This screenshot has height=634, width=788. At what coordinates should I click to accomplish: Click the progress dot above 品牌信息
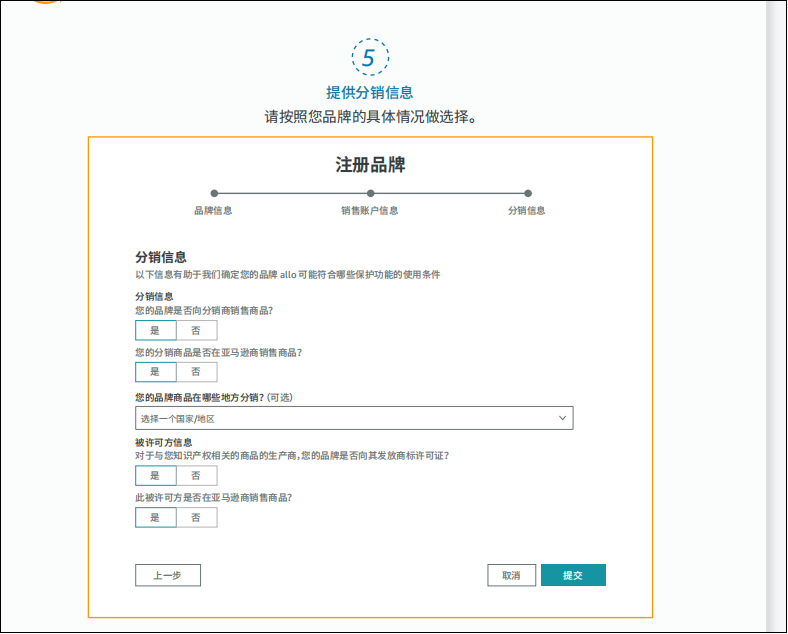pyautogui.click(x=215, y=193)
